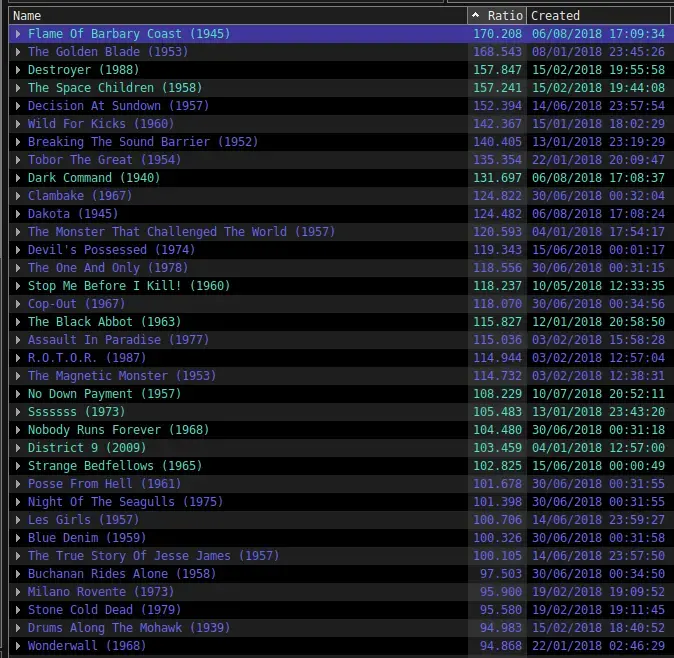The image size is (674, 658).
Task: Sort by the Ratio column header
Action: pos(504,16)
